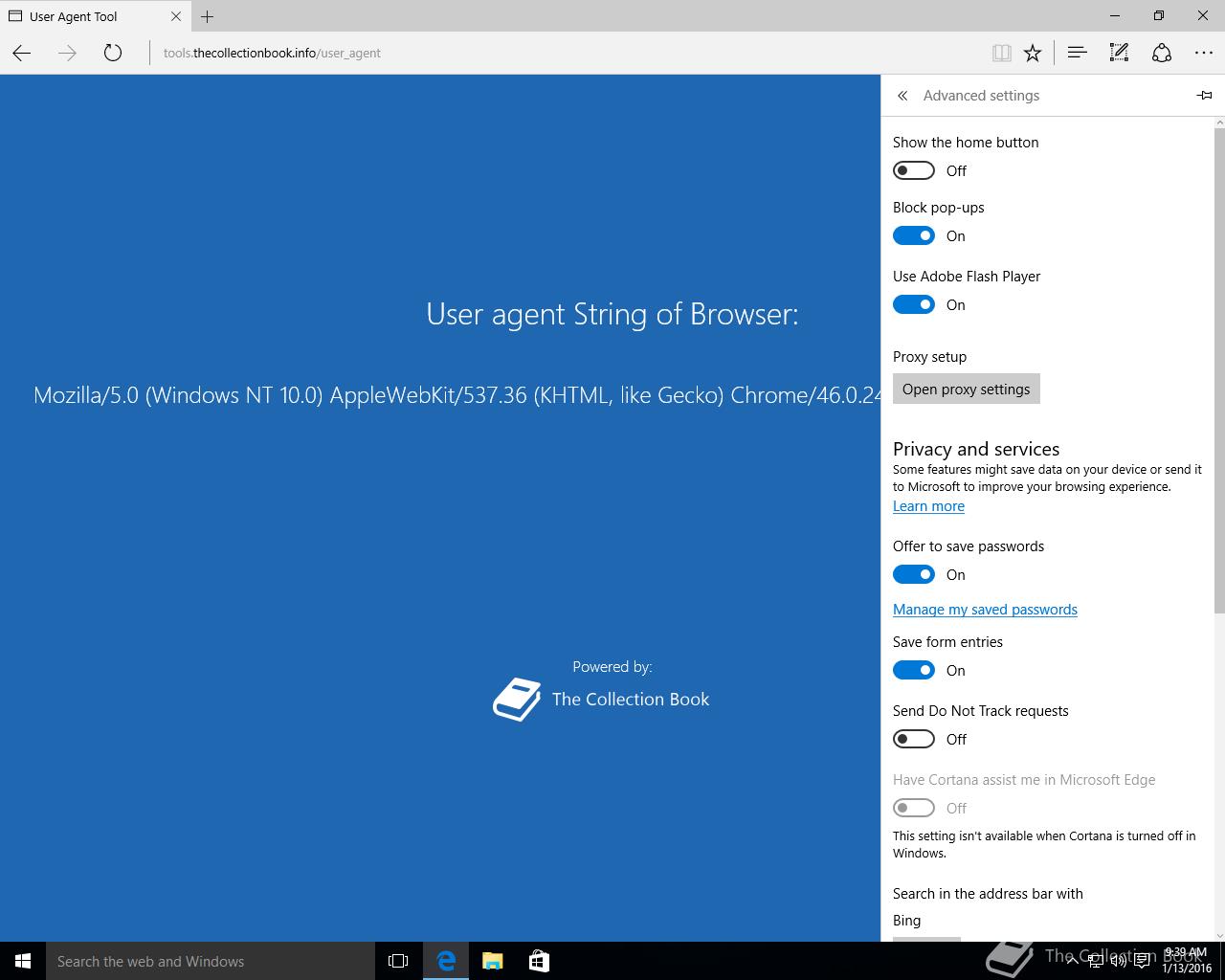Click the Privacy and services heading

tap(976, 449)
